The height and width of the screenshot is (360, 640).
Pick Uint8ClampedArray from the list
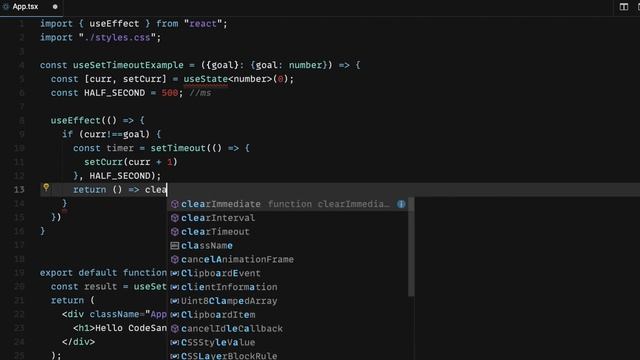pos(288,301)
